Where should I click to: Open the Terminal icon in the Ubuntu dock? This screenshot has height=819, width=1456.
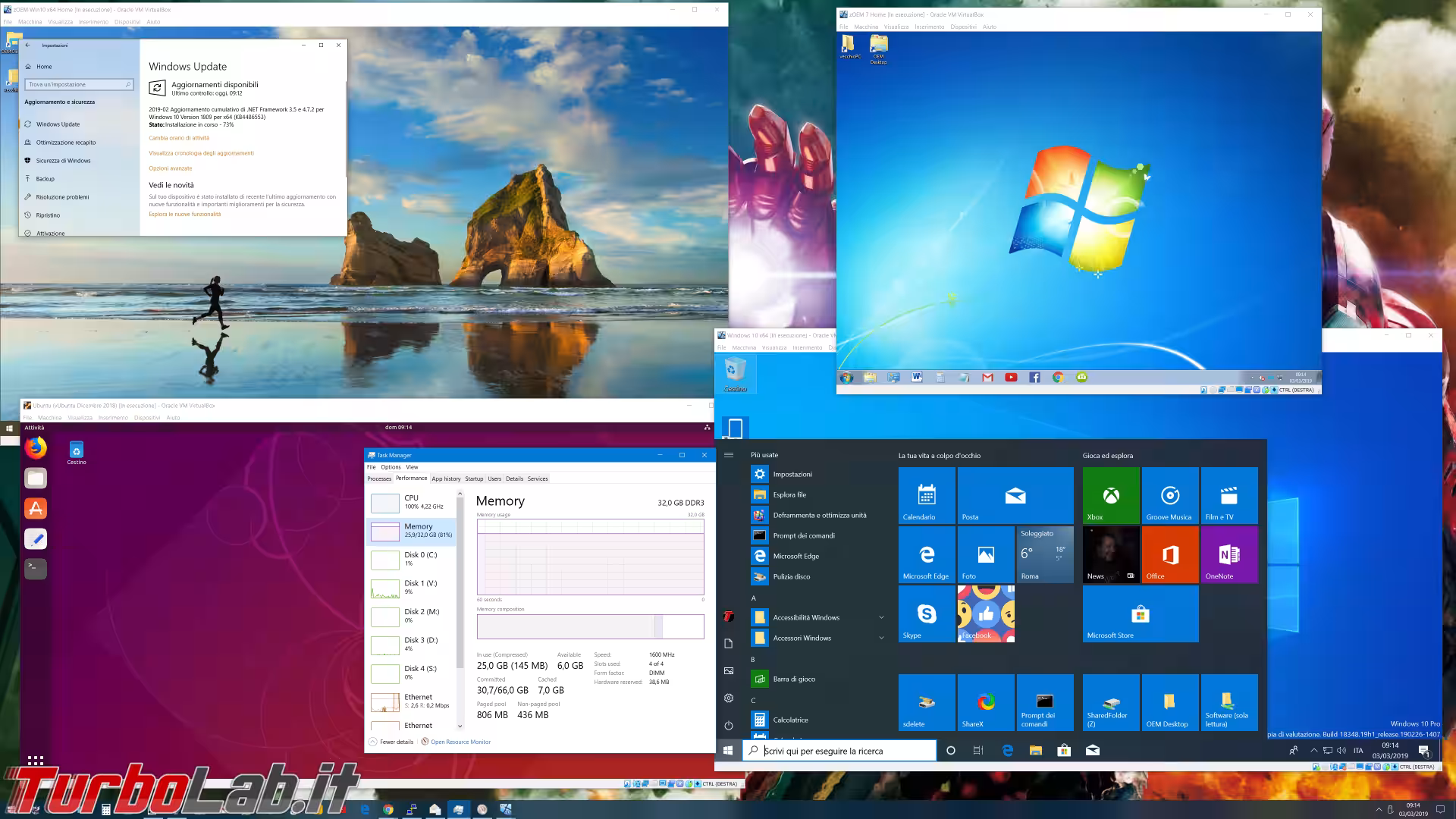35,569
